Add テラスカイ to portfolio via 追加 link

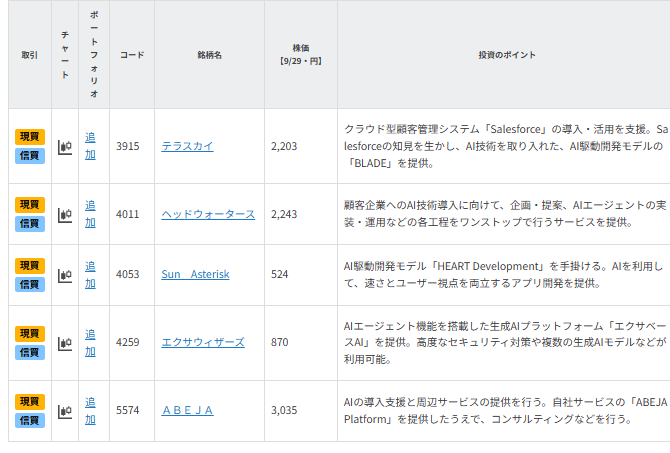coord(90,146)
